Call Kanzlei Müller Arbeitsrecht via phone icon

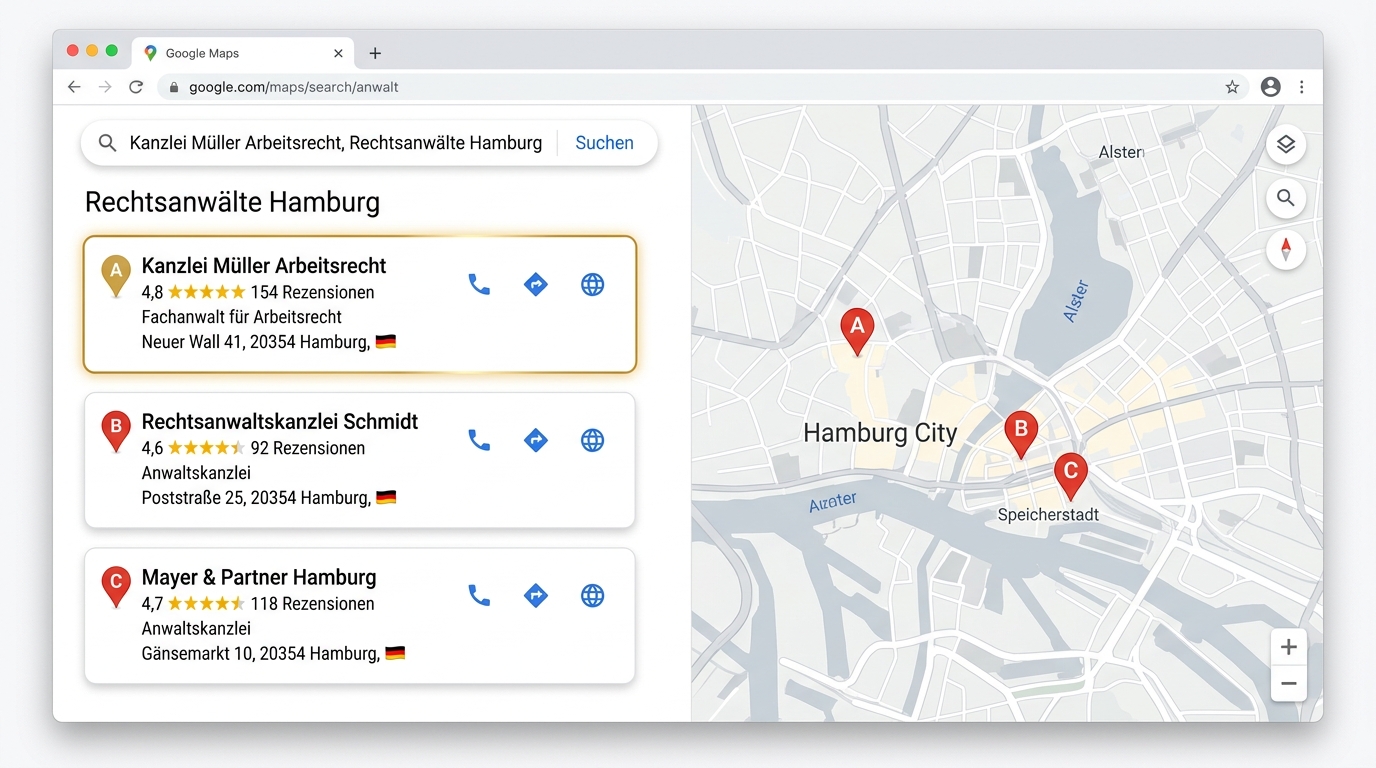click(x=479, y=284)
